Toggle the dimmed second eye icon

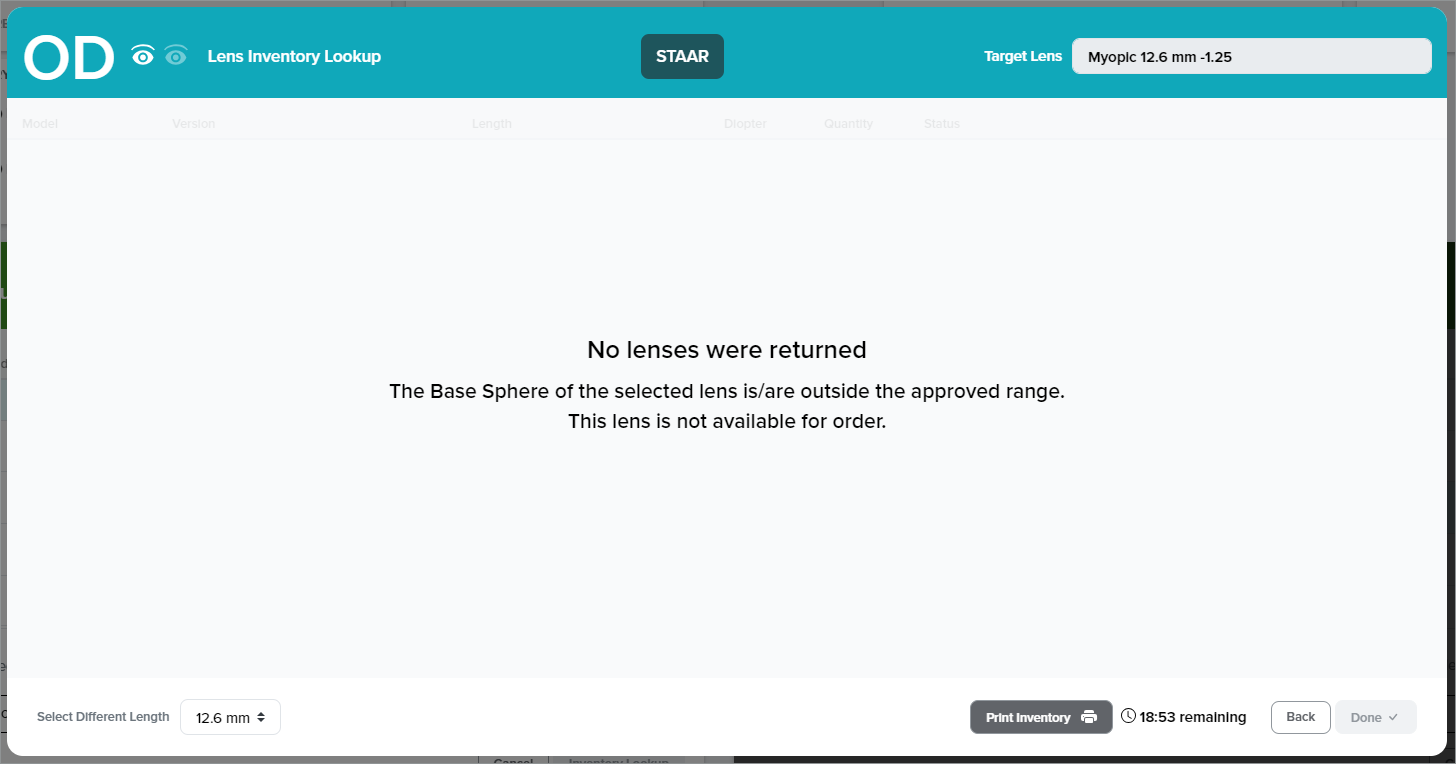coord(176,57)
